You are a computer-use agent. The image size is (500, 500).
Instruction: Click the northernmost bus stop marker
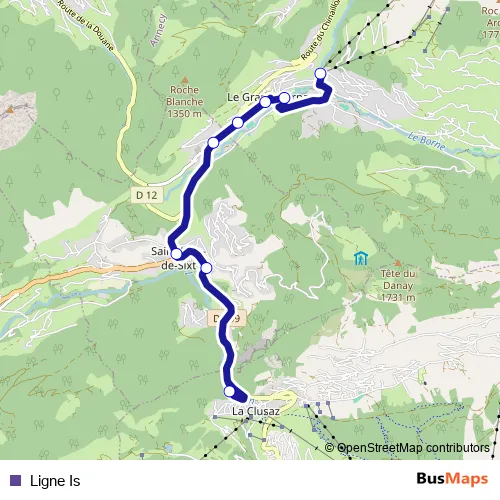(320, 73)
